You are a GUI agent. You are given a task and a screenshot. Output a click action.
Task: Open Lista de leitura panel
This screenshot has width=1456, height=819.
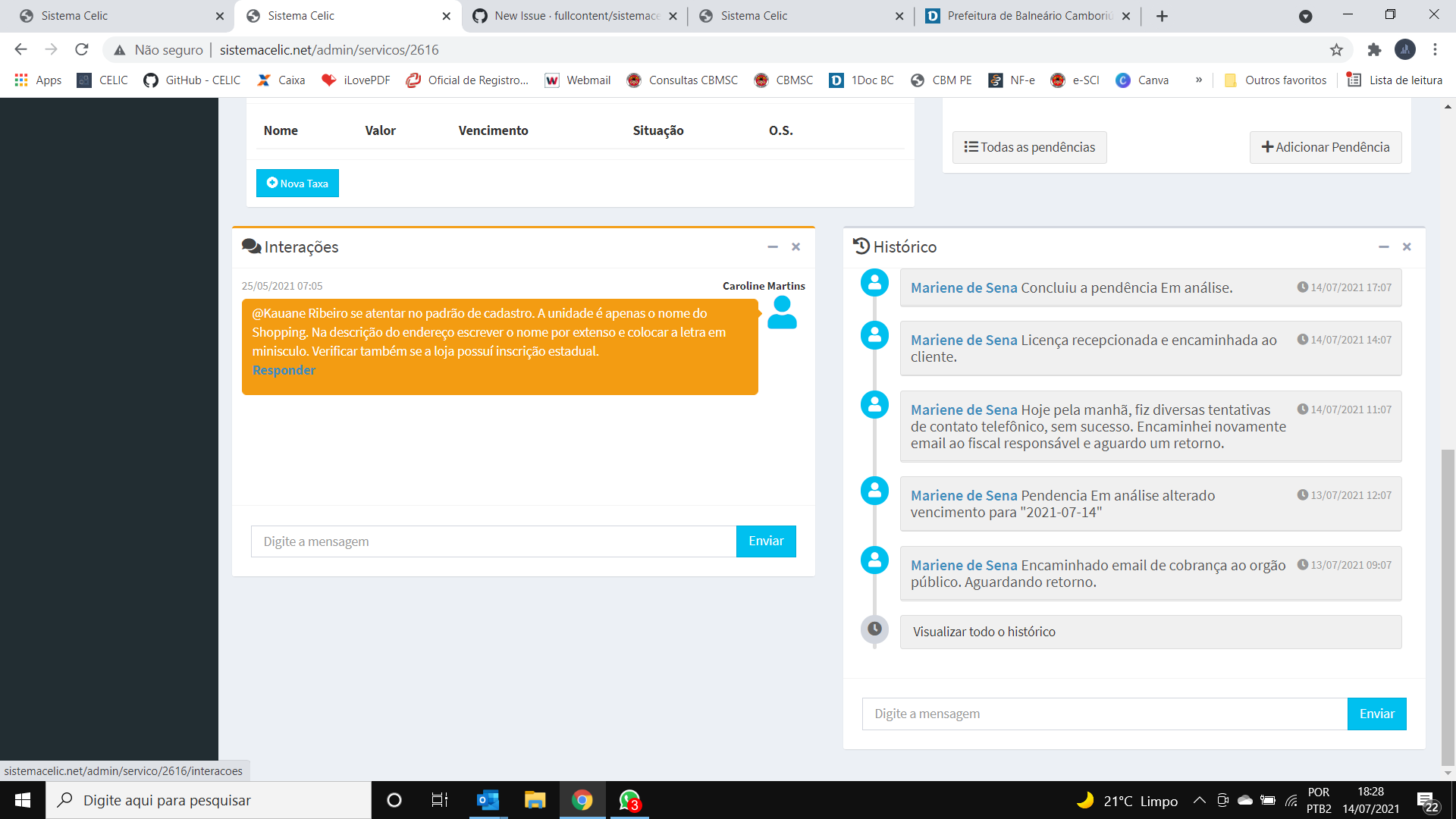pos(1395,80)
